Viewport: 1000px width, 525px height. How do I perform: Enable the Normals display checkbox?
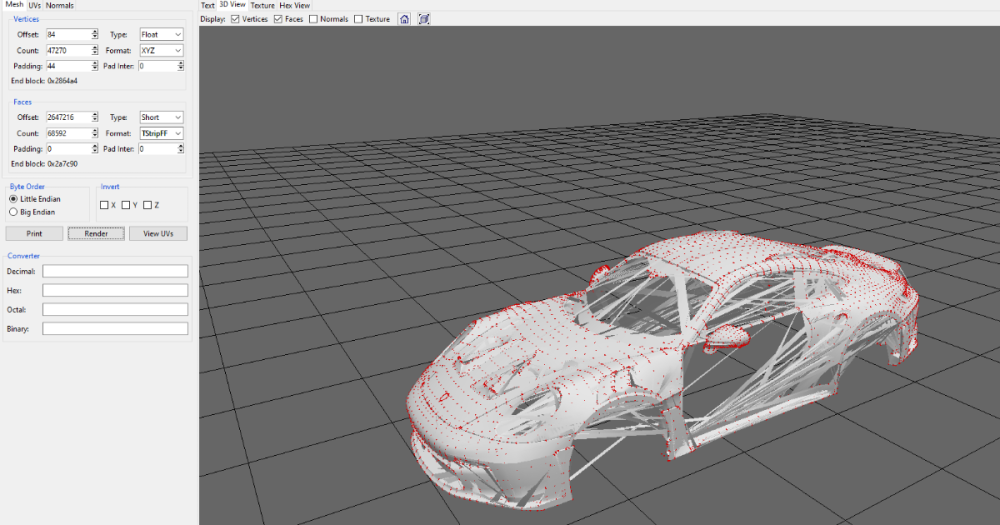pyautogui.click(x=314, y=19)
